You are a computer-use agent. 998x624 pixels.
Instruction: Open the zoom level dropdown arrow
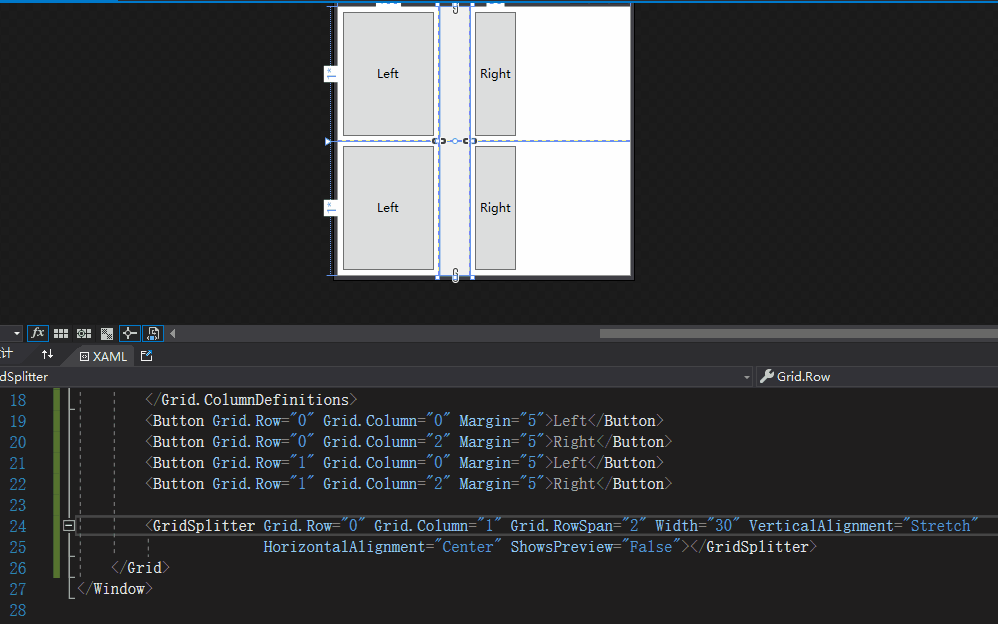[x=17, y=333]
